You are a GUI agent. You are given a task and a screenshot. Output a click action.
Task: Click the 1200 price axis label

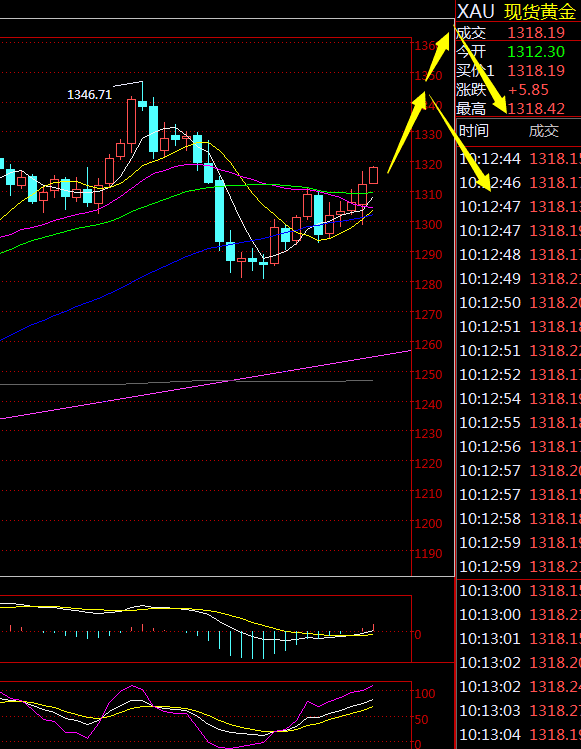point(429,524)
